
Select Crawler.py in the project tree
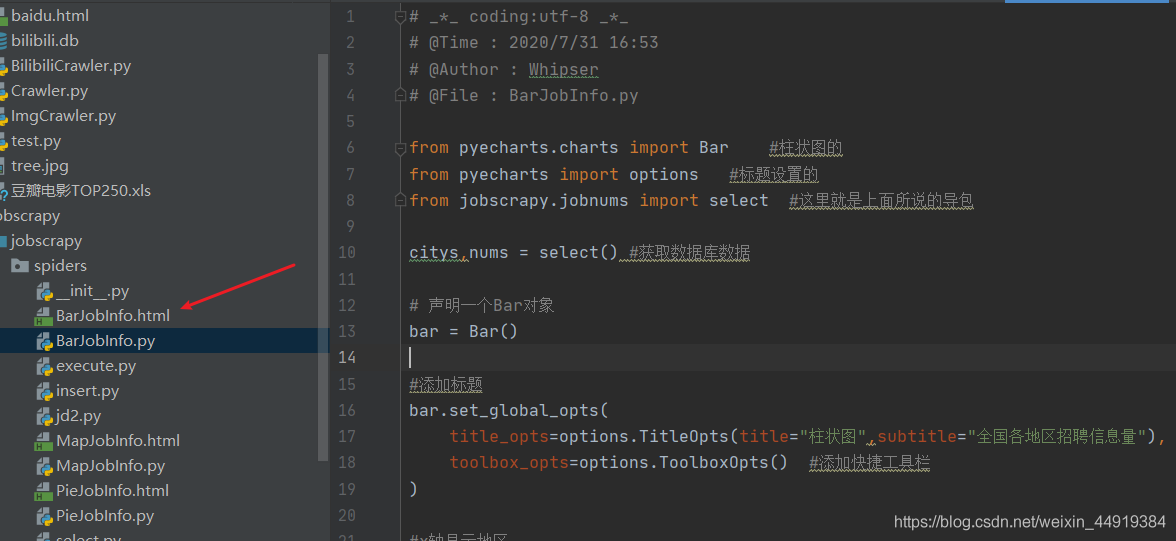click(50, 91)
